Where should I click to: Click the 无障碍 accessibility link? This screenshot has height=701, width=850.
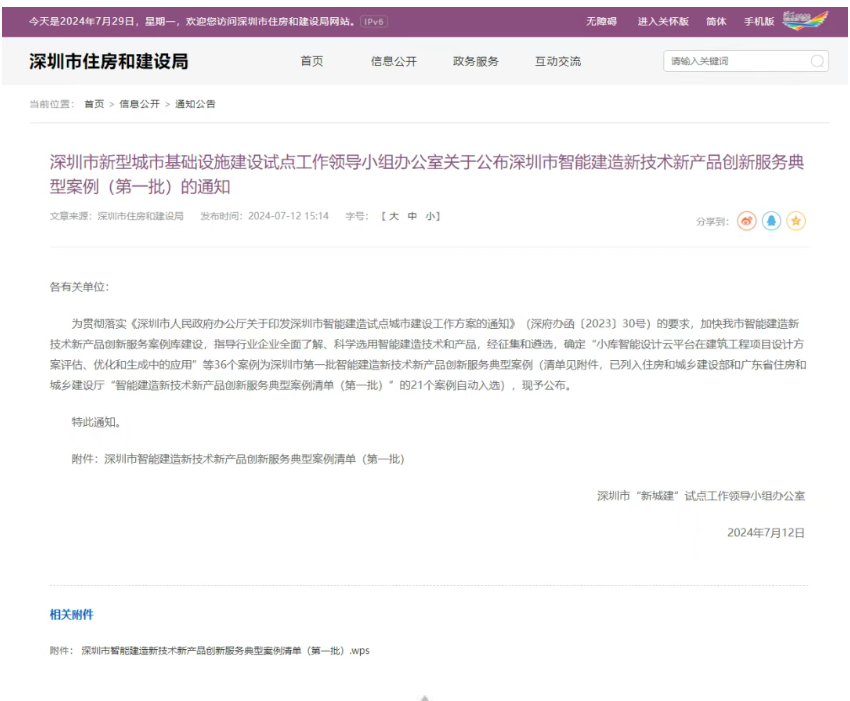click(x=601, y=21)
